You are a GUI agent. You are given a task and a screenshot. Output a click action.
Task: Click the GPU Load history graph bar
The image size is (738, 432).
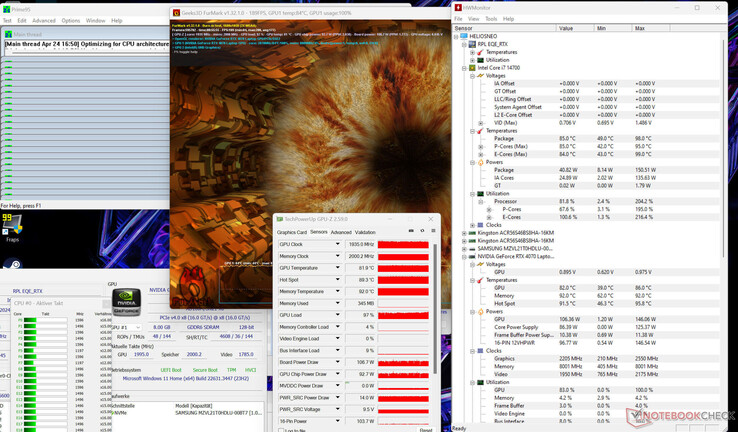click(402, 315)
